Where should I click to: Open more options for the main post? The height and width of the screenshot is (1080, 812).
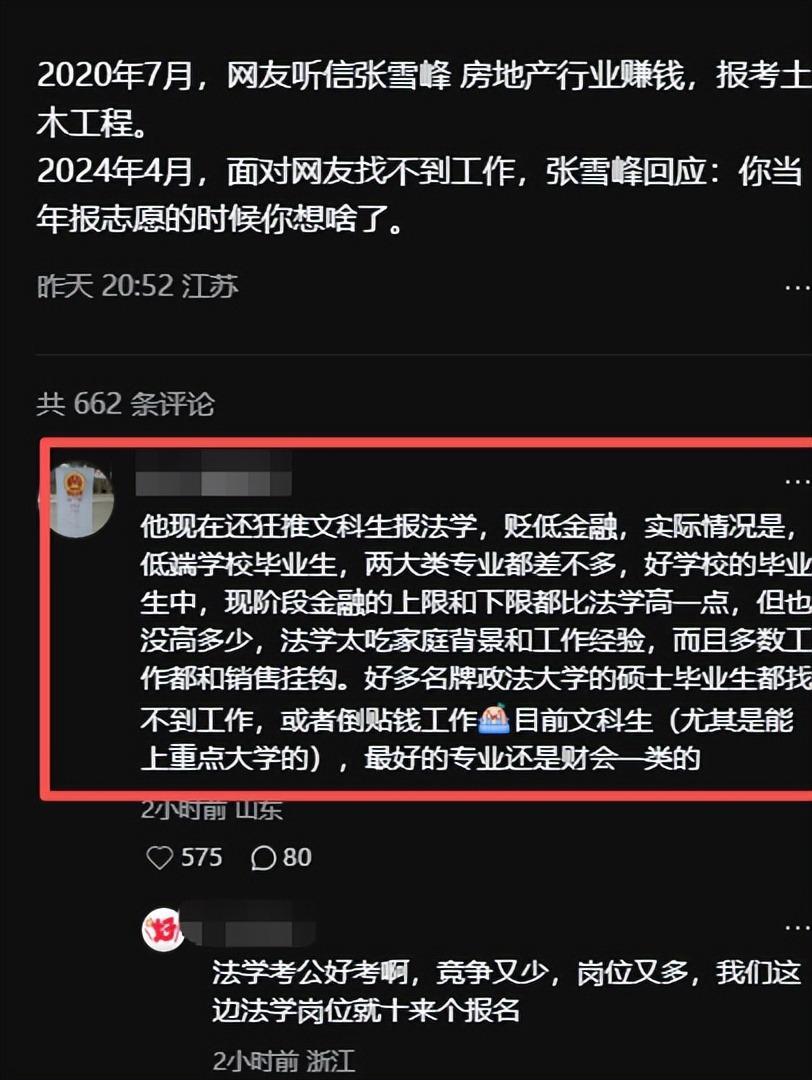798,287
